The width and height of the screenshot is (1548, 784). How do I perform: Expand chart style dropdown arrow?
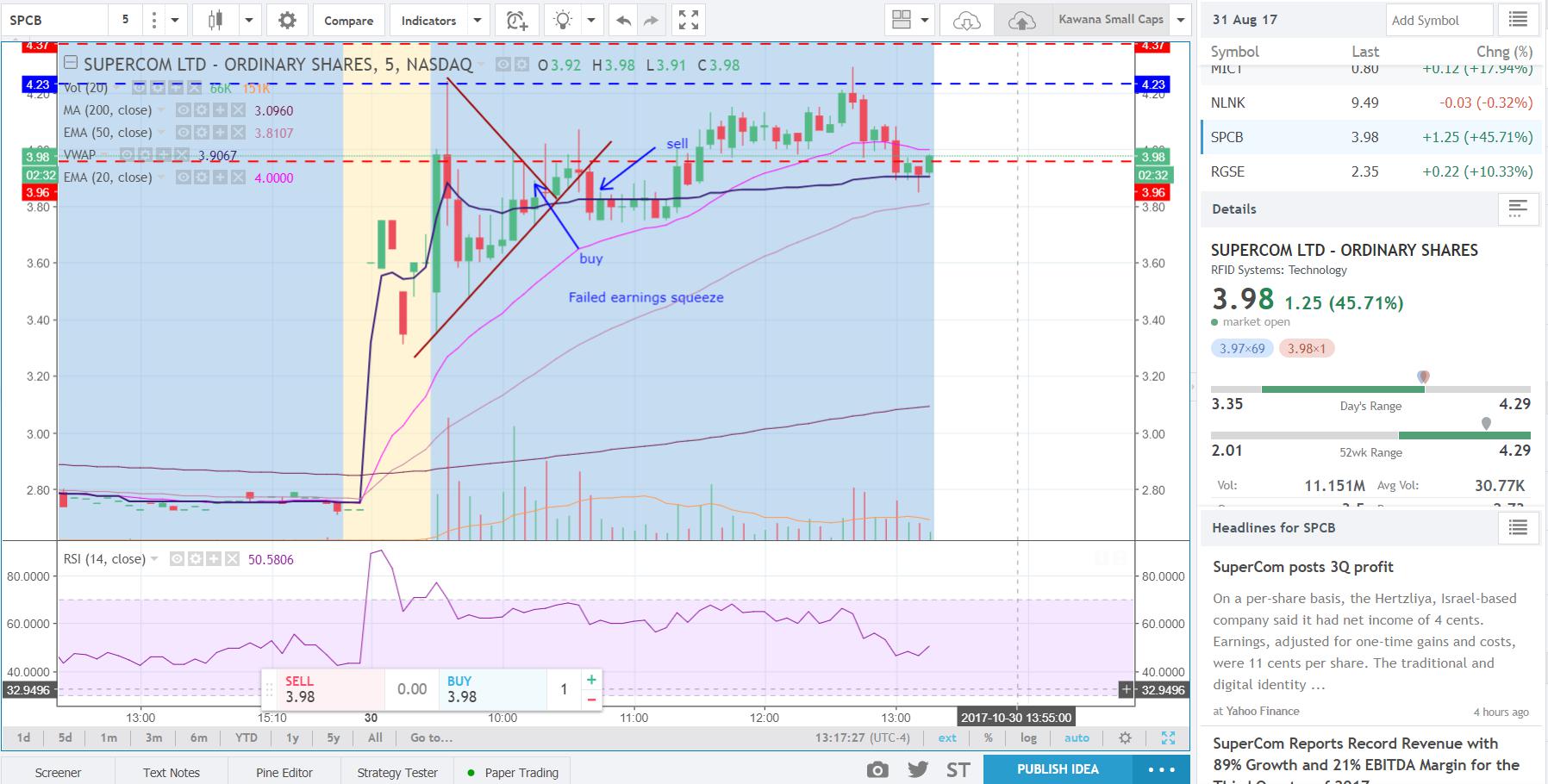pos(248,20)
